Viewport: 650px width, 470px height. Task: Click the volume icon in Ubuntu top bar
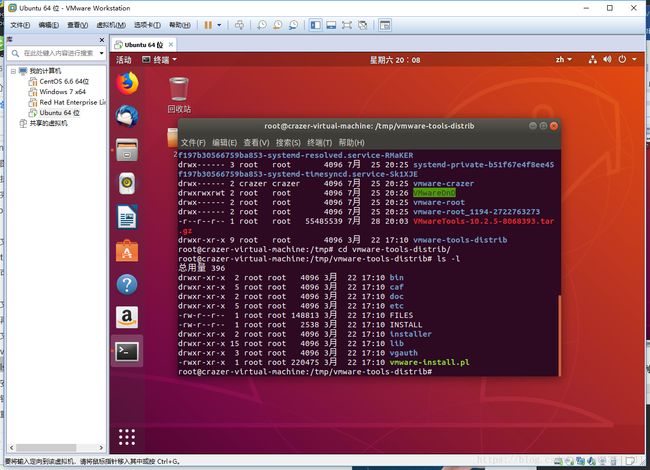(607, 60)
